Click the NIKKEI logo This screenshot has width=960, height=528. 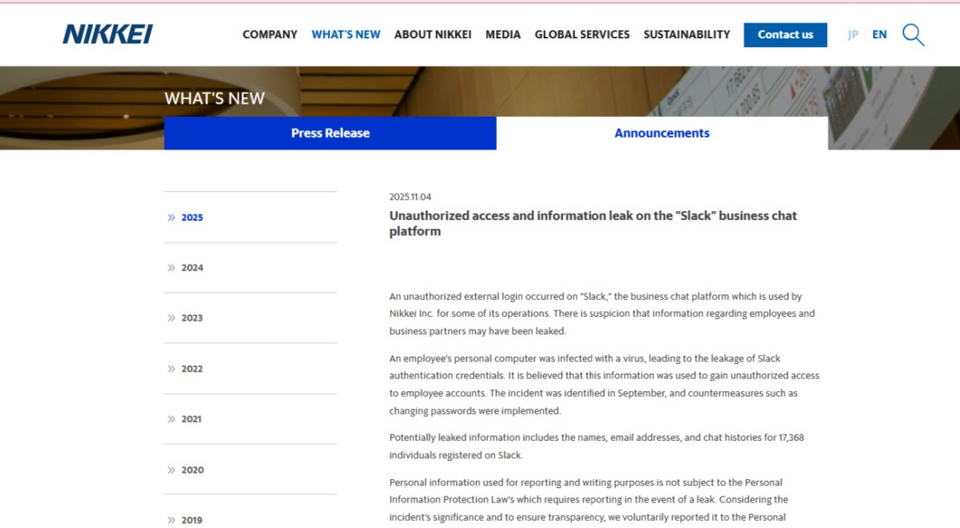click(108, 35)
